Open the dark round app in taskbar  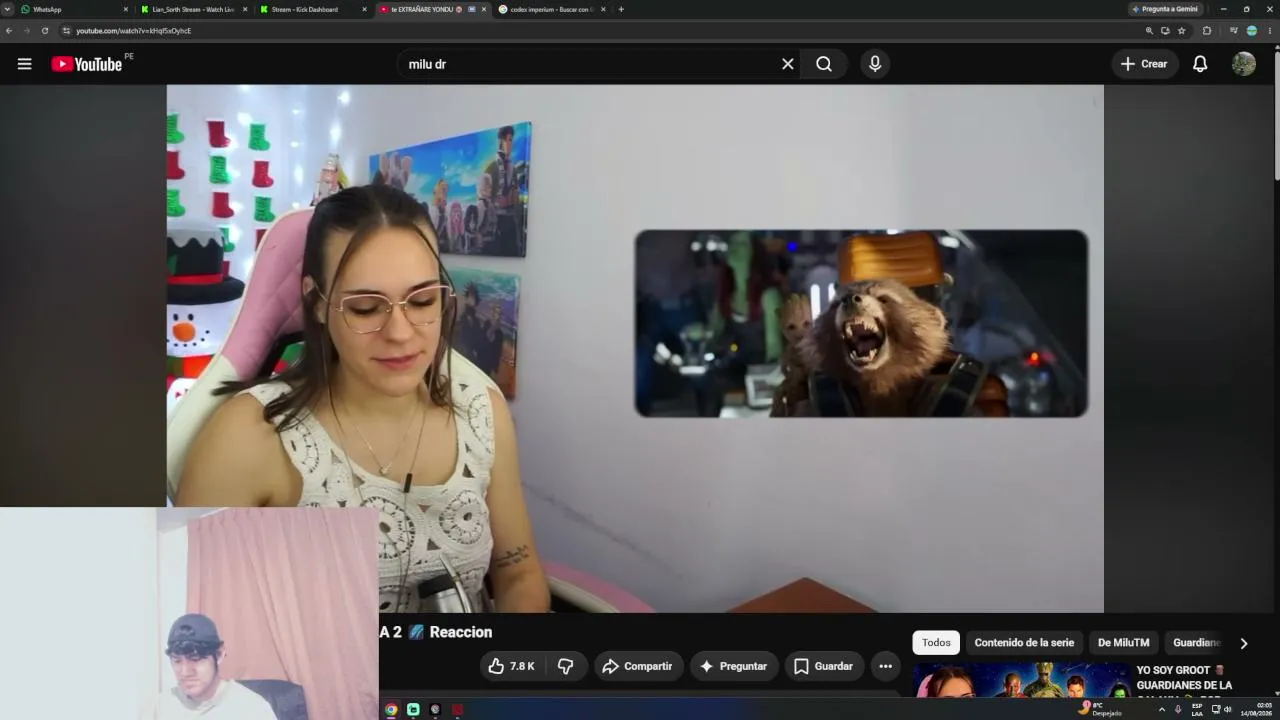coord(435,710)
